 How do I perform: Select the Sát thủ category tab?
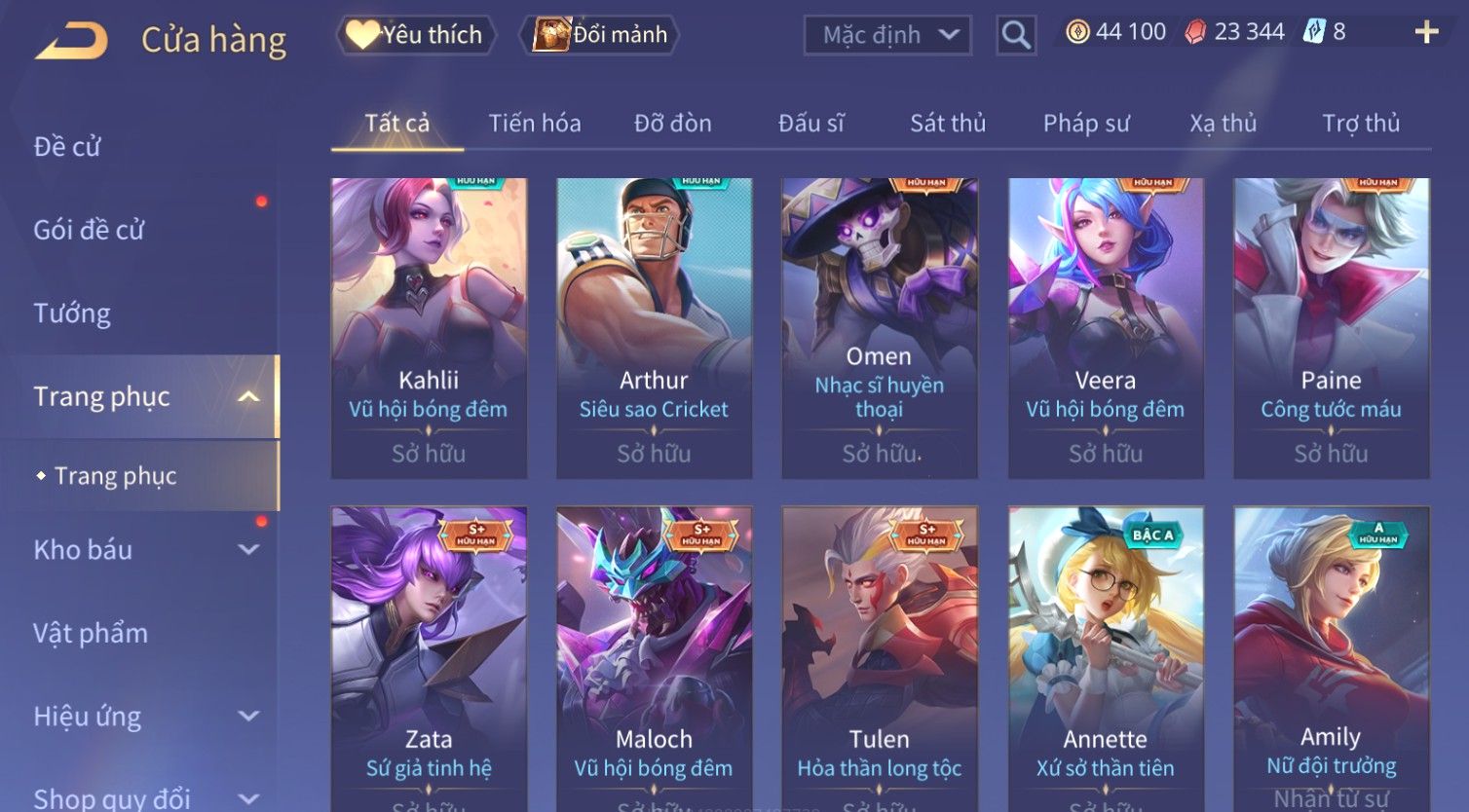click(948, 124)
